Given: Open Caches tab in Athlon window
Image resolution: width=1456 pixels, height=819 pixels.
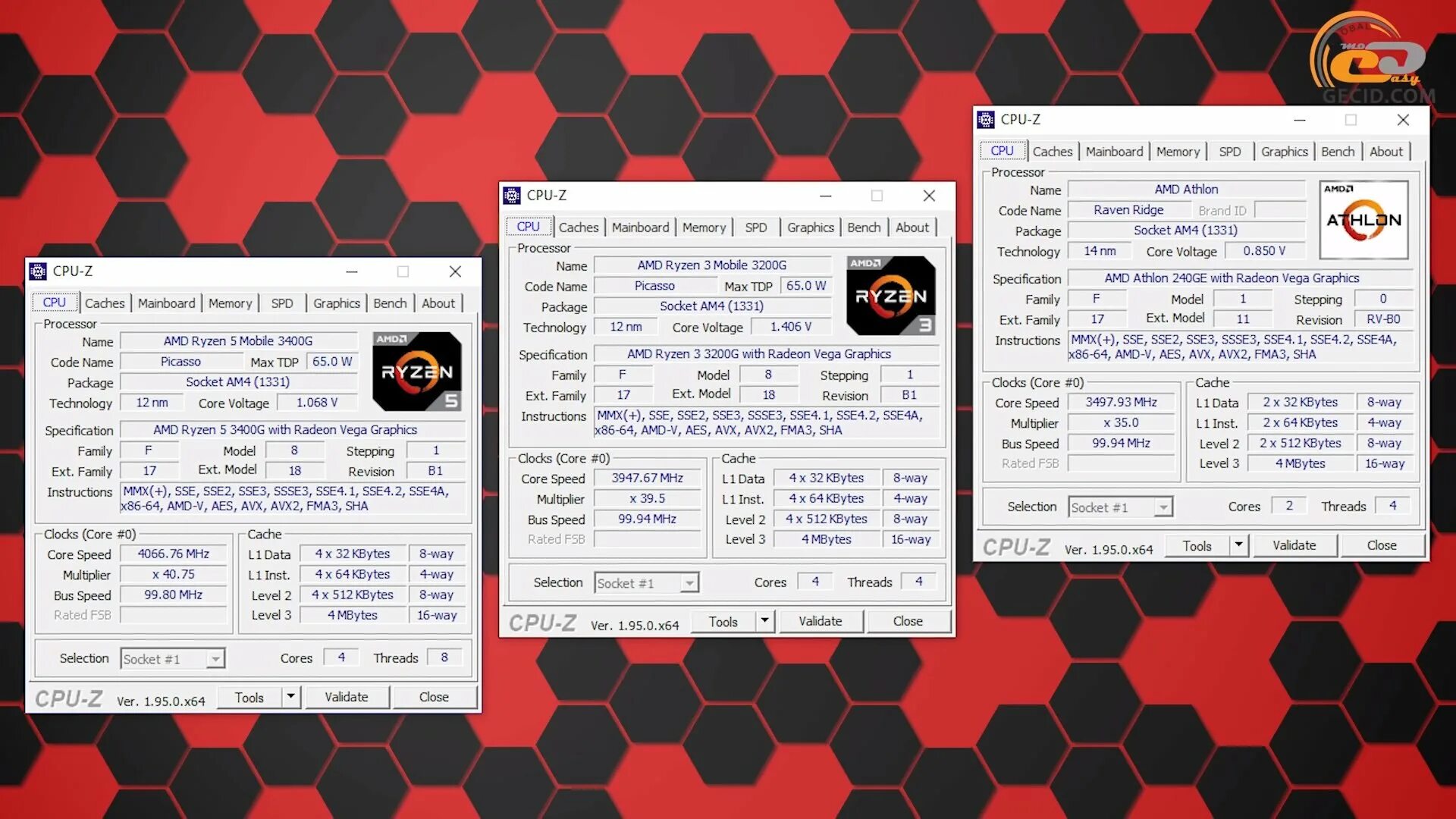Looking at the screenshot, I should tap(1053, 152).
